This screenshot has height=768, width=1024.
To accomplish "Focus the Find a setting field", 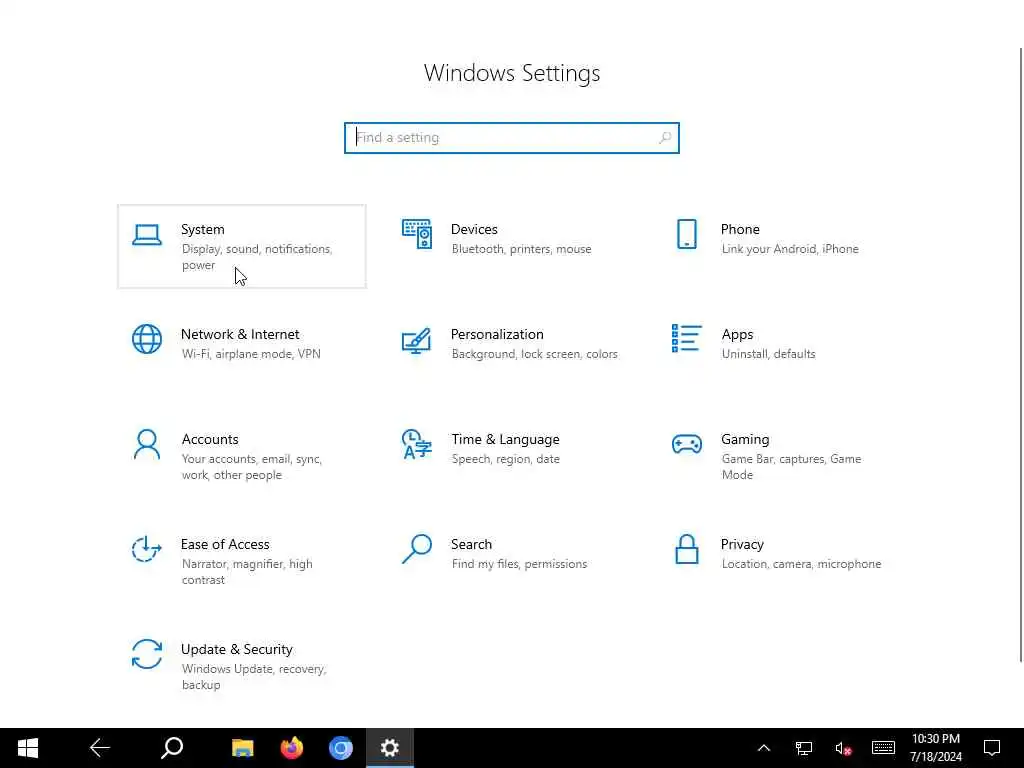I will pos(512,138).
